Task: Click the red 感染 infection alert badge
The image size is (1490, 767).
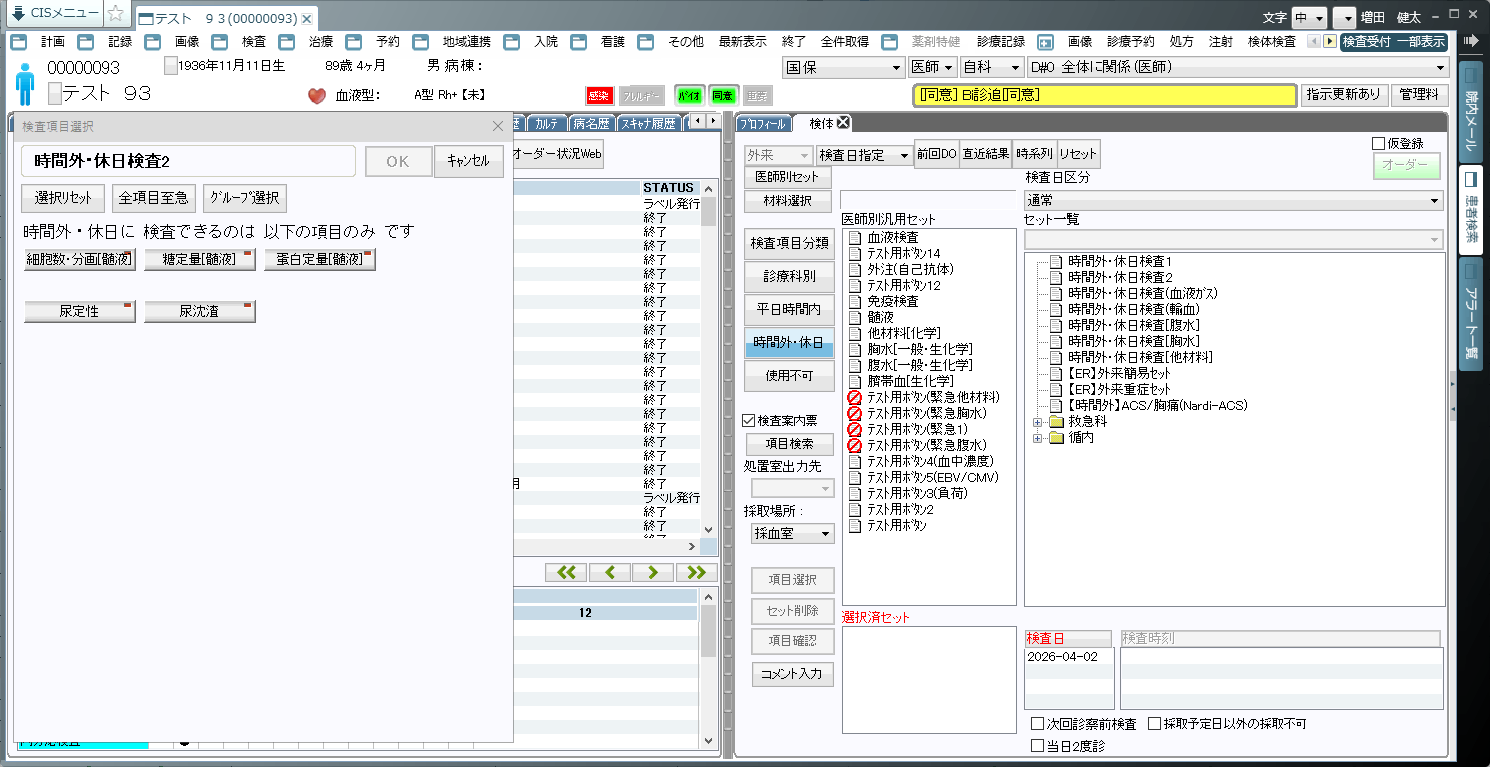Action: pos(598,96)
